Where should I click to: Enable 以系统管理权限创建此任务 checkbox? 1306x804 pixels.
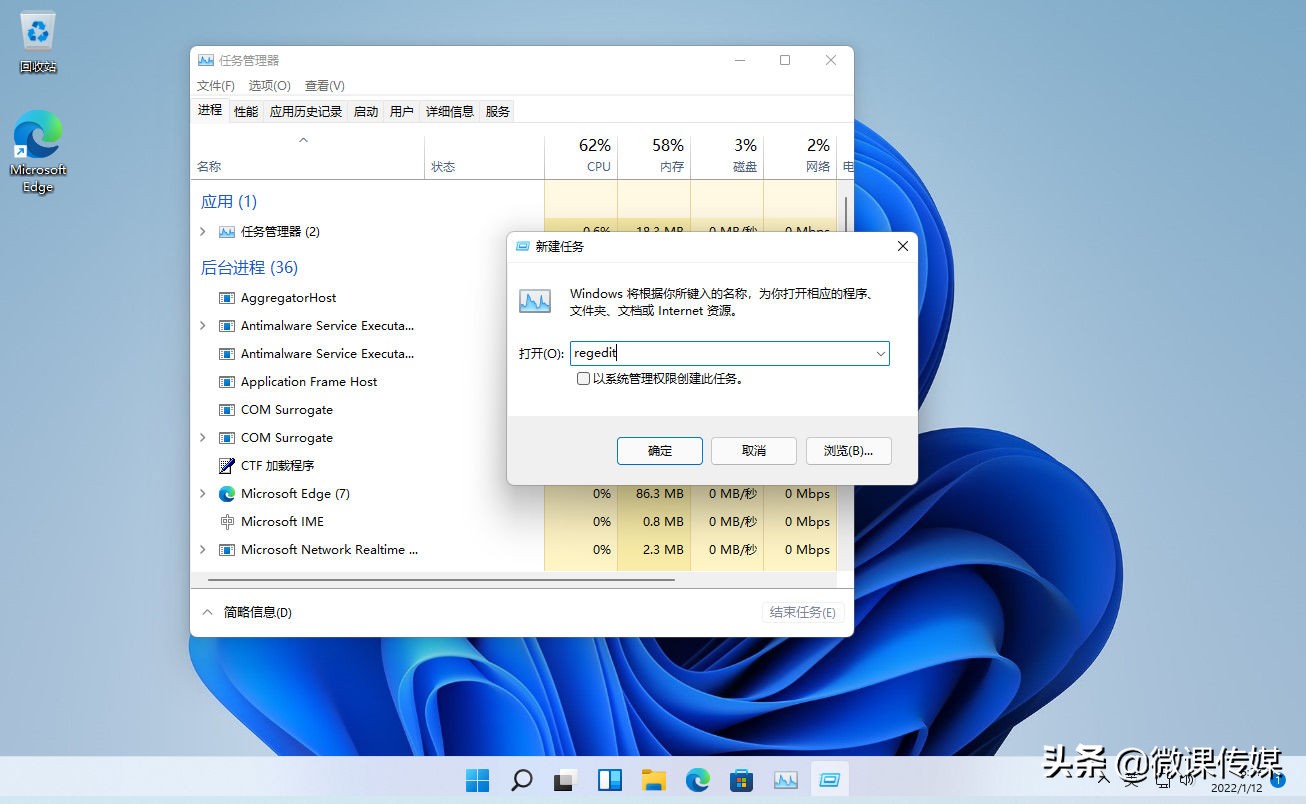[x=583, y=378]
